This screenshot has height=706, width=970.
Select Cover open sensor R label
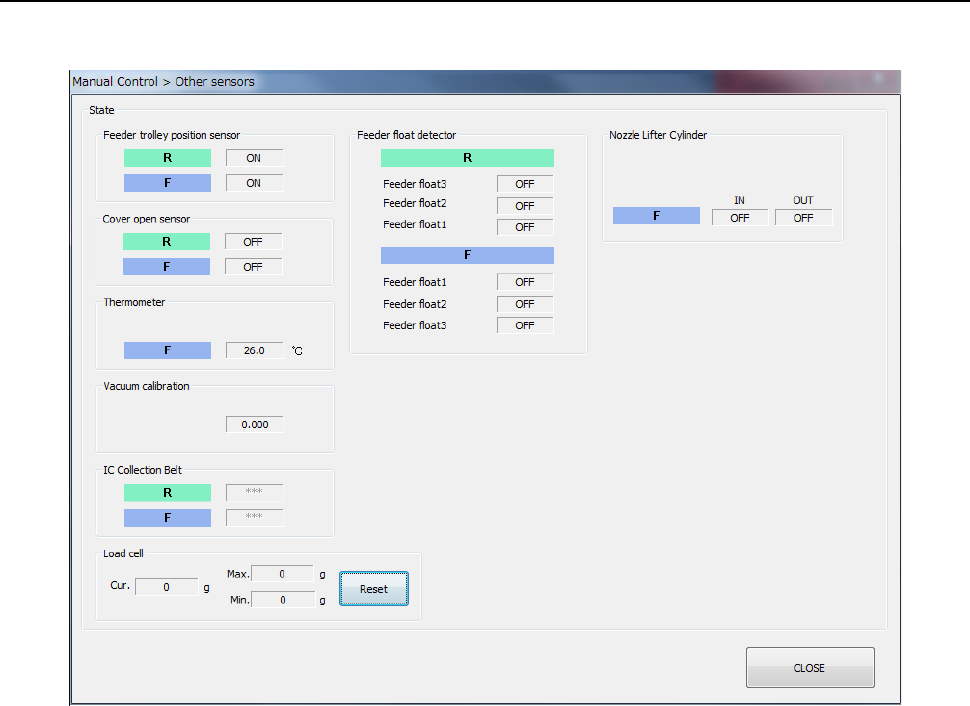166,241
